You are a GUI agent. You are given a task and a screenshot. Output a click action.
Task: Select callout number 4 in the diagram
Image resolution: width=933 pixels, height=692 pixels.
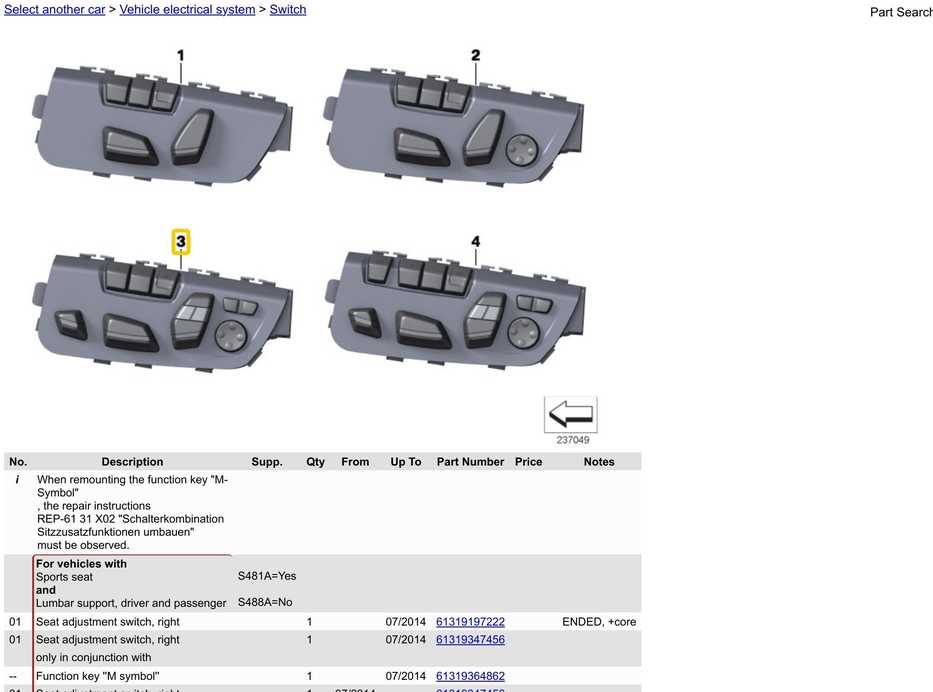click(x=475, y=242)
